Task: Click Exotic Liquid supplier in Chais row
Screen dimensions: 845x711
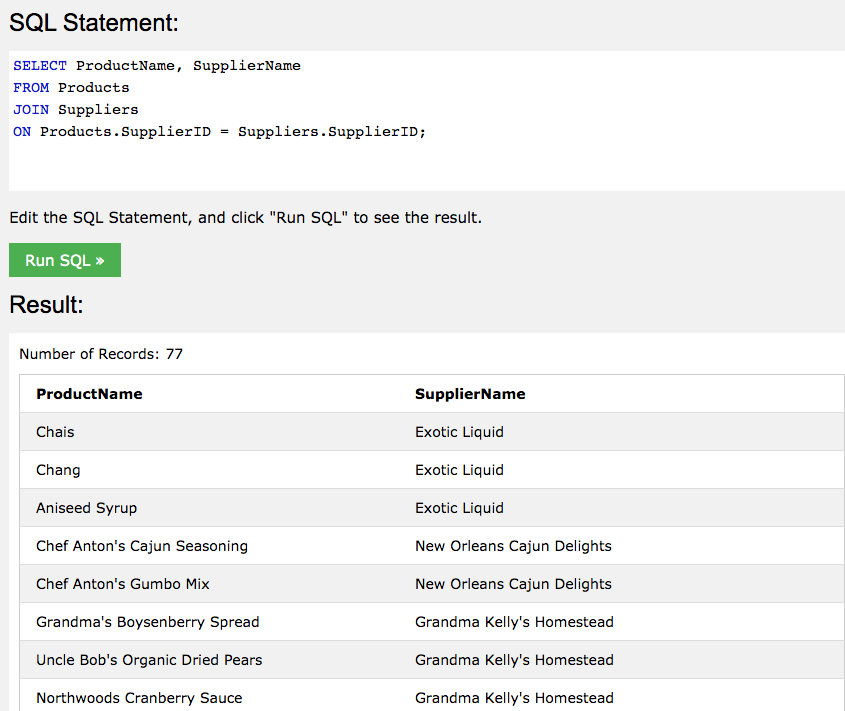Action: [459, 432]
